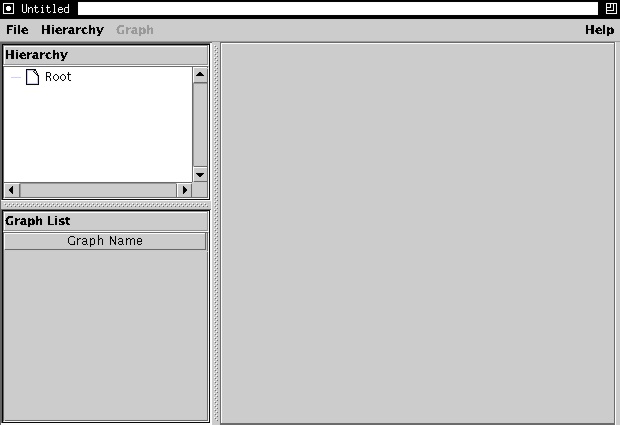Click the Graph List panel title
The height and width of the screenshot is (425, 620).
(38, 221)
